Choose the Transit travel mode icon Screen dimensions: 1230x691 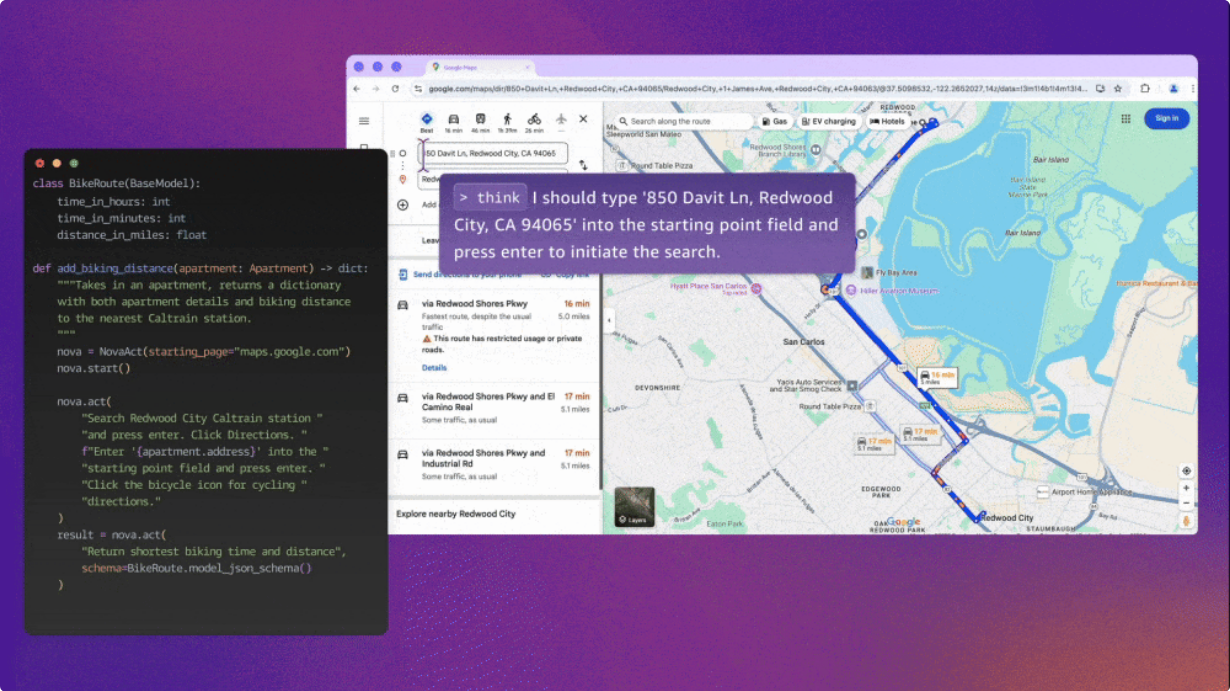(480, 119)
